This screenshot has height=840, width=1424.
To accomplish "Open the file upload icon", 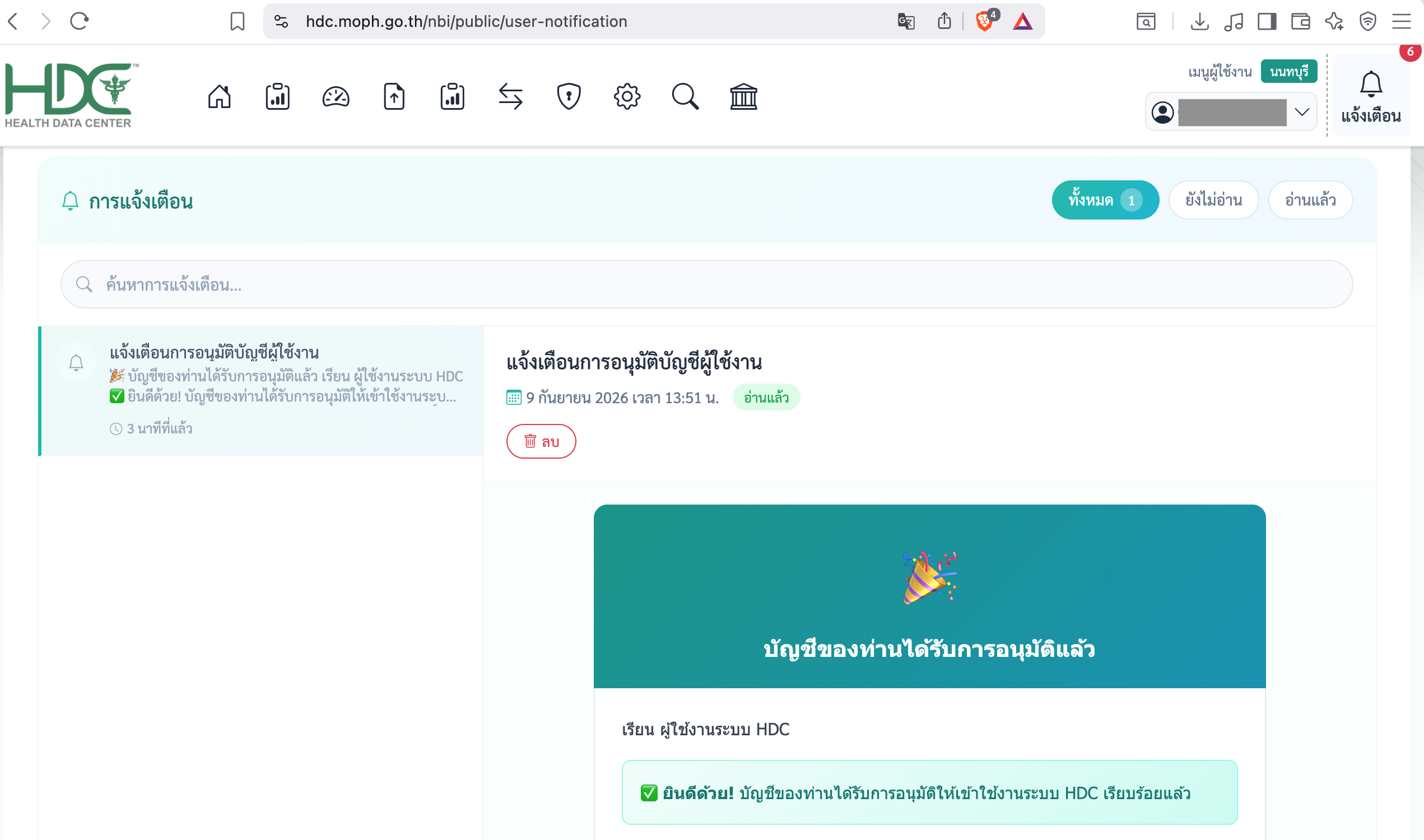I will tap(394, 96).
